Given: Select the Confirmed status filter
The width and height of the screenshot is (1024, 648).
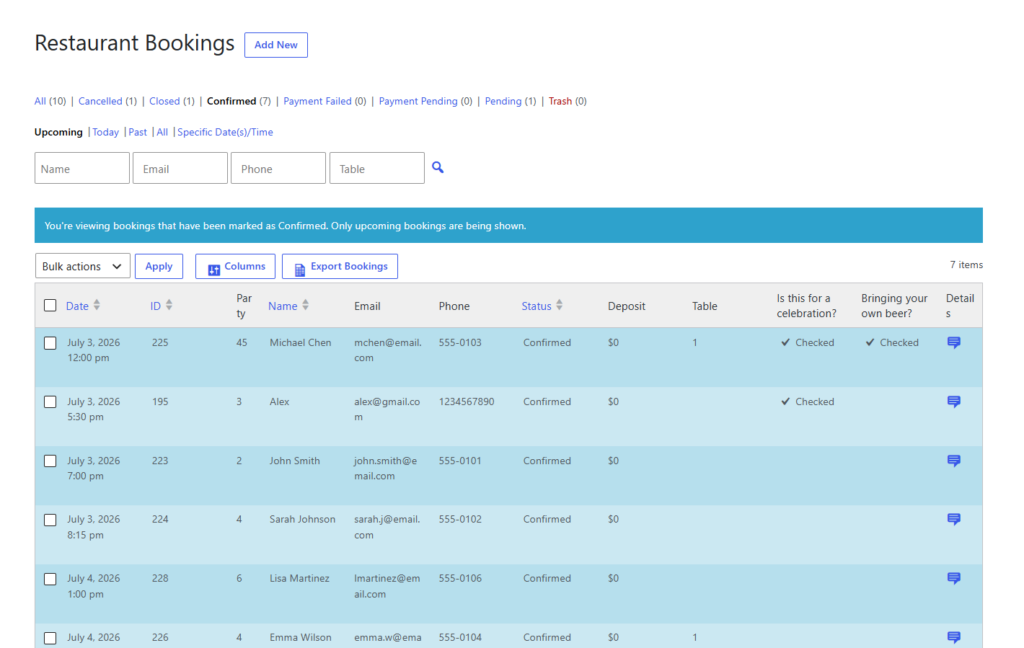Looking at the screenshot, I should 231,101.
